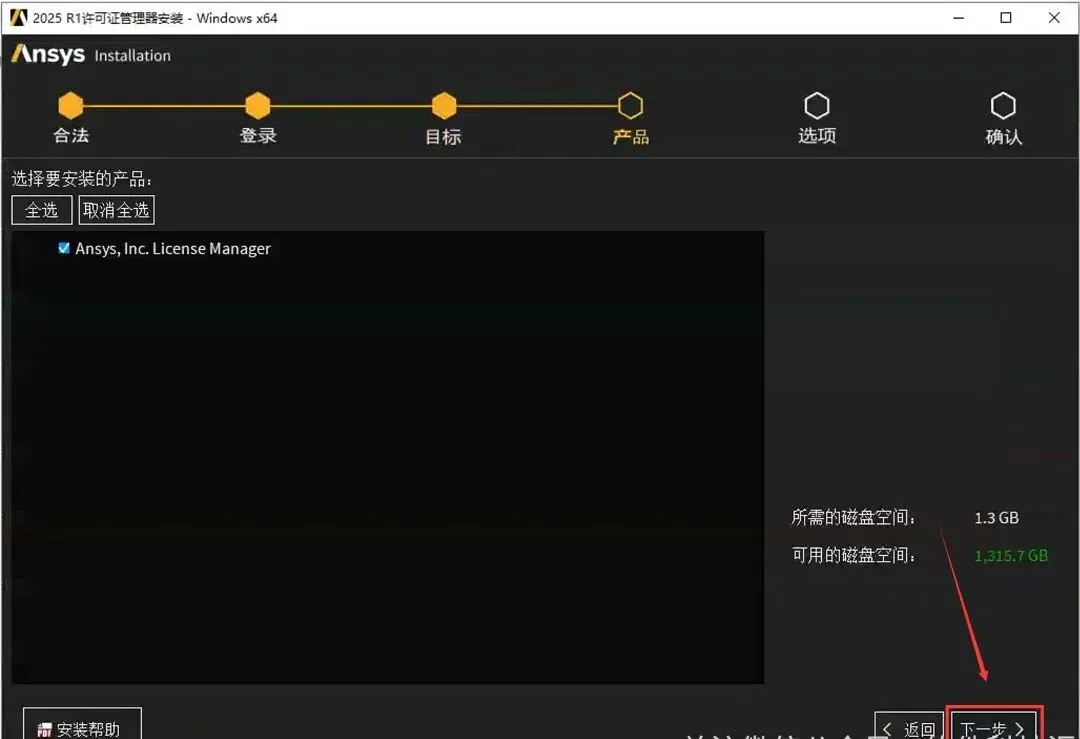The height and width of the screenshot is (739, 1080).
Task: Click the 目标 step label
Action: 443,137
